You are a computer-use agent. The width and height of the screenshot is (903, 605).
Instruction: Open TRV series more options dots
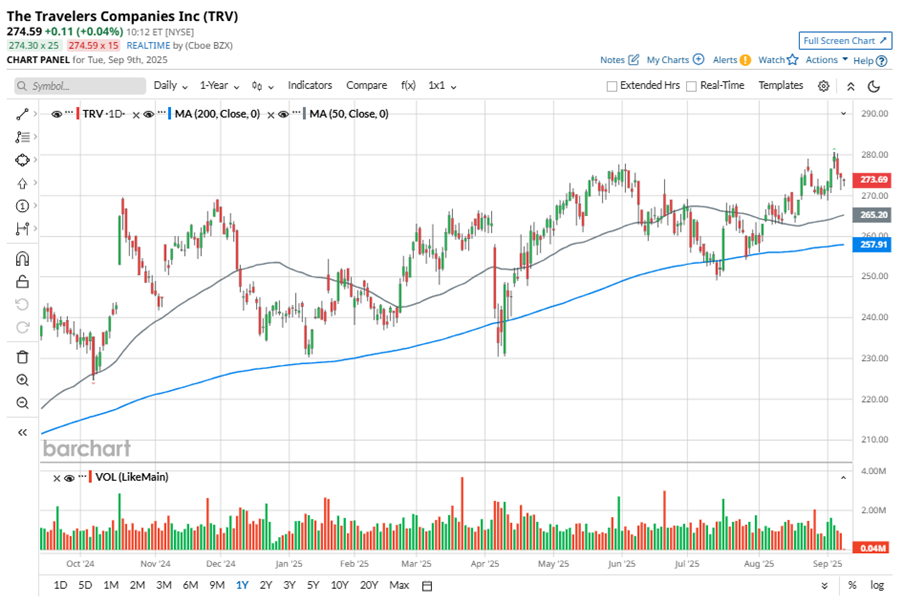(69, 113)
